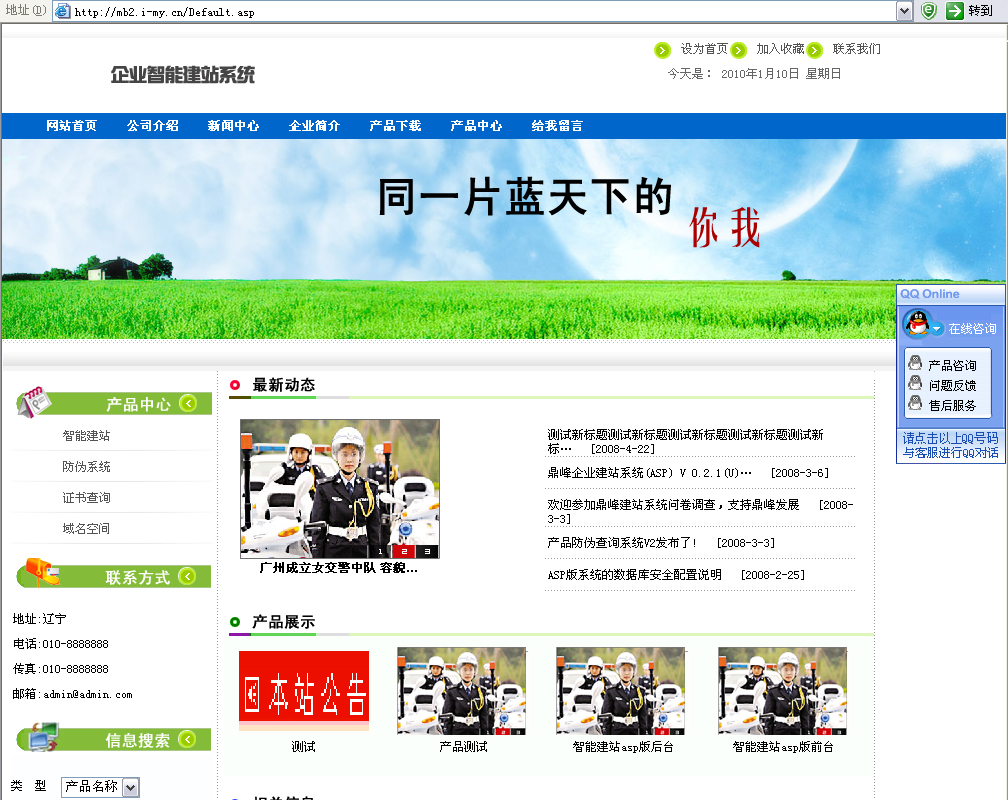Click the 产品咨询 penguin icon

(915, 363)
